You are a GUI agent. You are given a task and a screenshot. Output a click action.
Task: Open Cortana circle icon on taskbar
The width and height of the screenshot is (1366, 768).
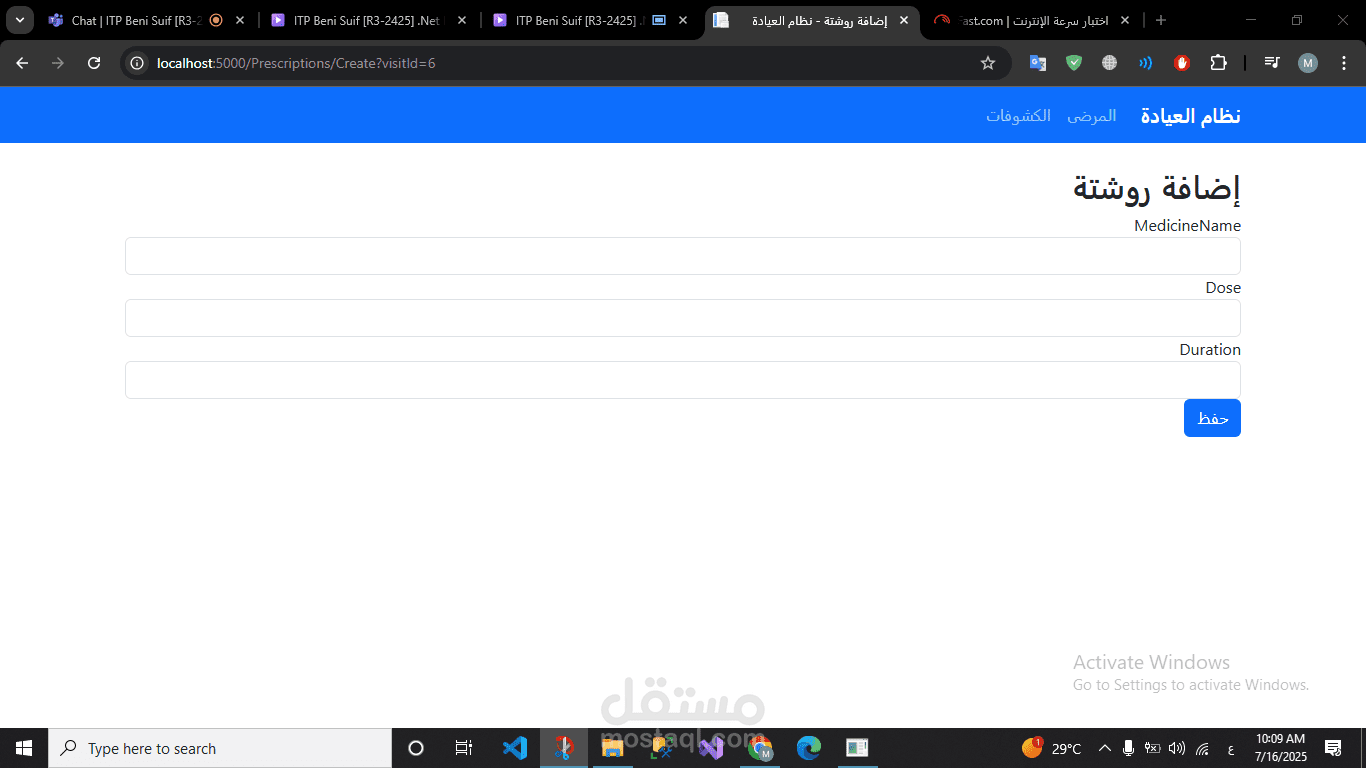pos(416,748)
